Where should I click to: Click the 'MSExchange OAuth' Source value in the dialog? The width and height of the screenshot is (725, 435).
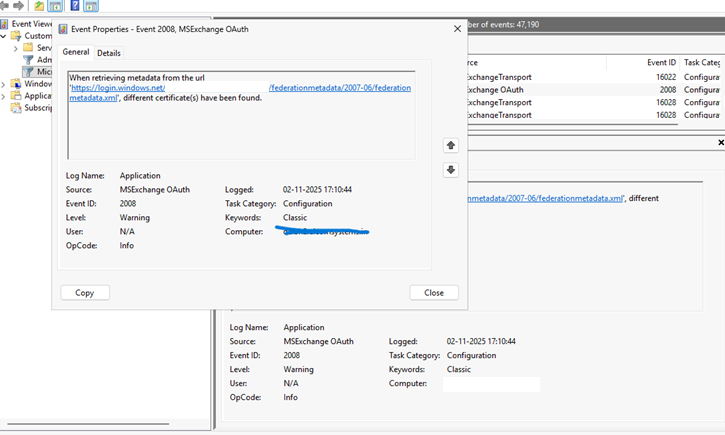point(154,190)
